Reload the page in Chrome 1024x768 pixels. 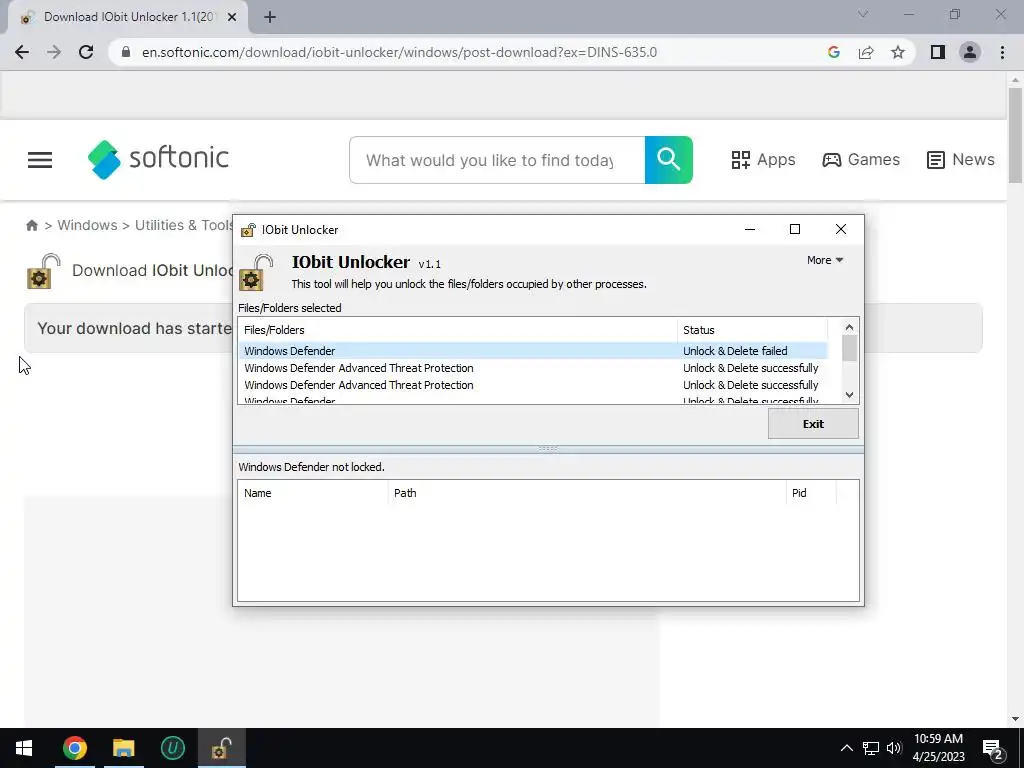point(86,52)
